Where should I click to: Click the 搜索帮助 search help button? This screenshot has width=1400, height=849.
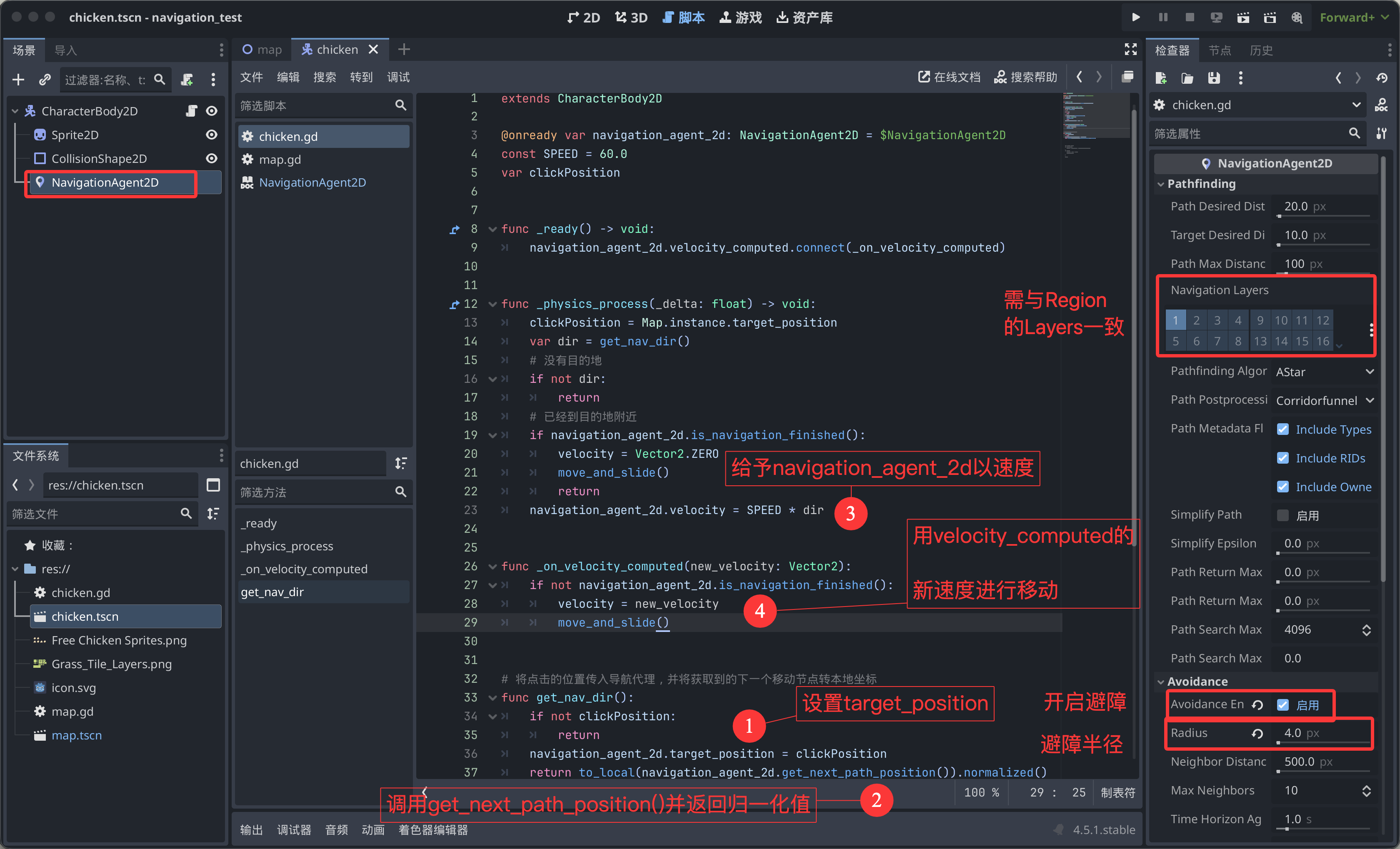point(1025,77)
